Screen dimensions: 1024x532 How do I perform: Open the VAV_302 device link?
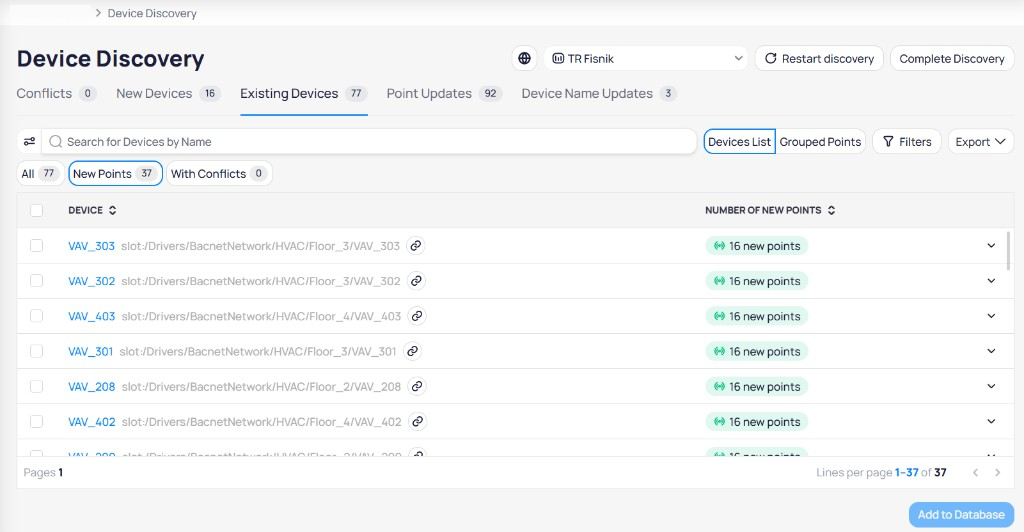(x=91, y=281)
